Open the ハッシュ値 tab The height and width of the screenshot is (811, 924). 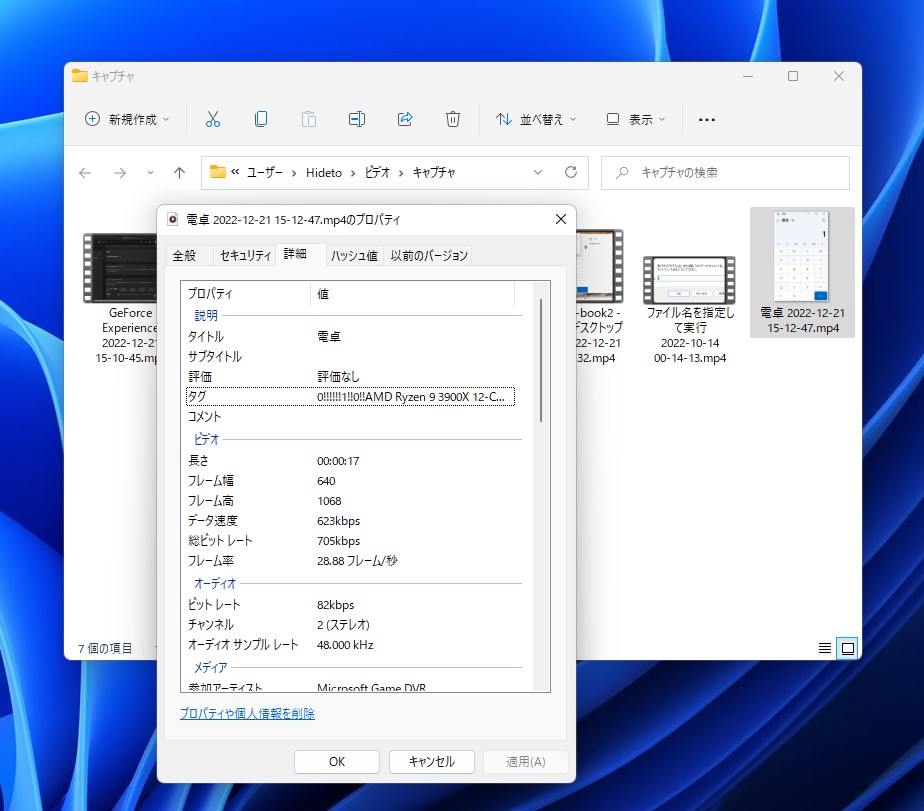[354, 255]
